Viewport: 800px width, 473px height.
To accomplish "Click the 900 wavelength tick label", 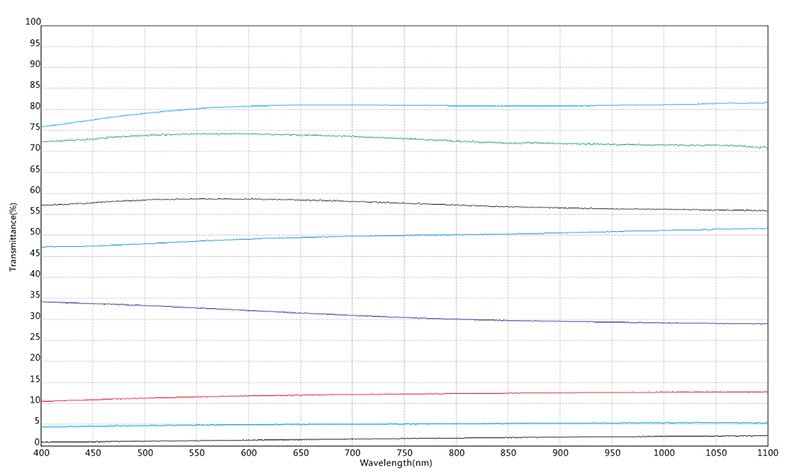I will click(559, 452).
